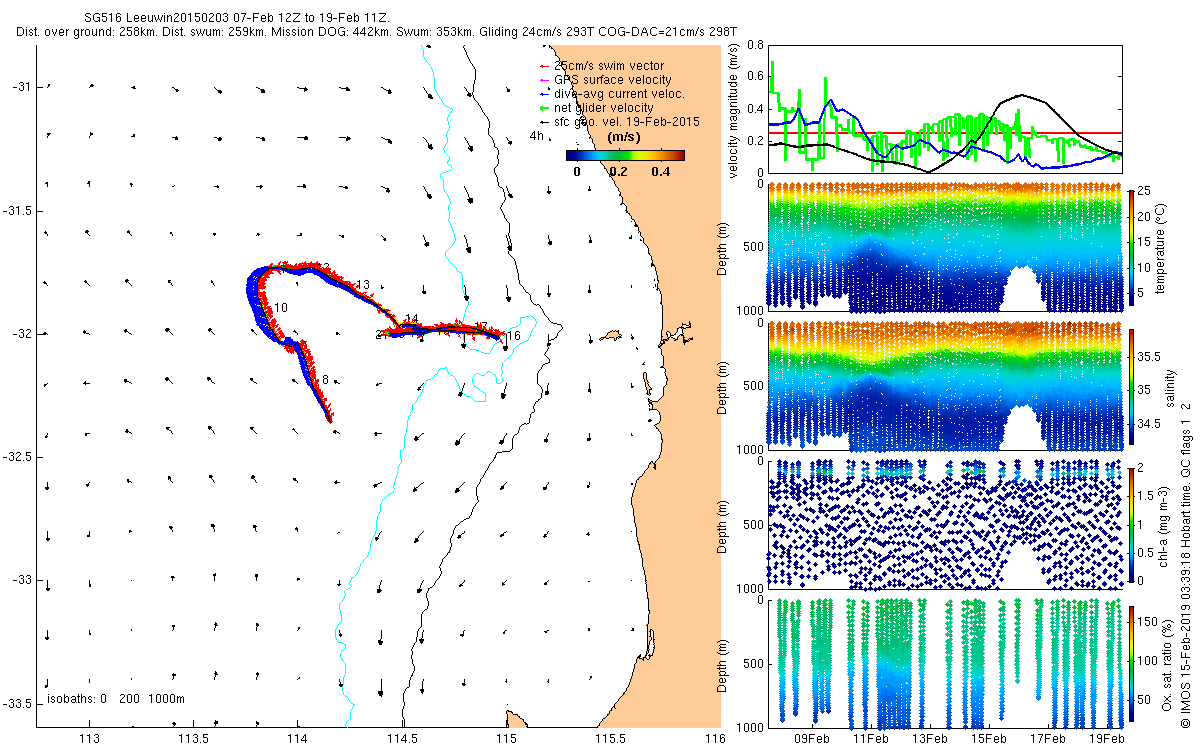Click the red 25cm/s reference line in velocity plot
1200x750 pixels.
pyautogui.click(x=945, y=132)
